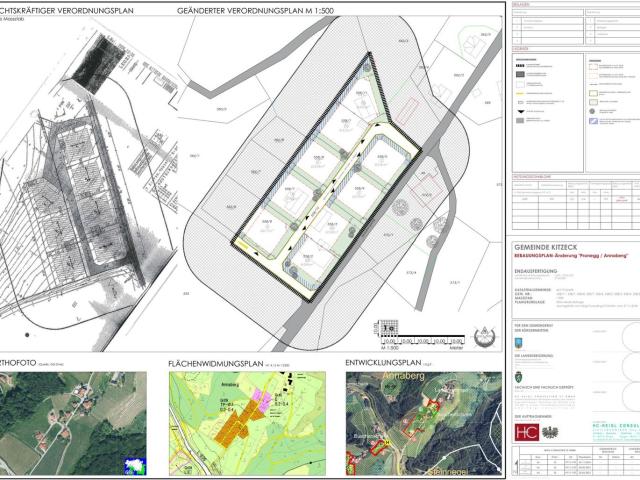The height and width of the screenshot is (480, 640).
Task: Open the Entwicklungsplan satellite map
Action: click(424, 424)
